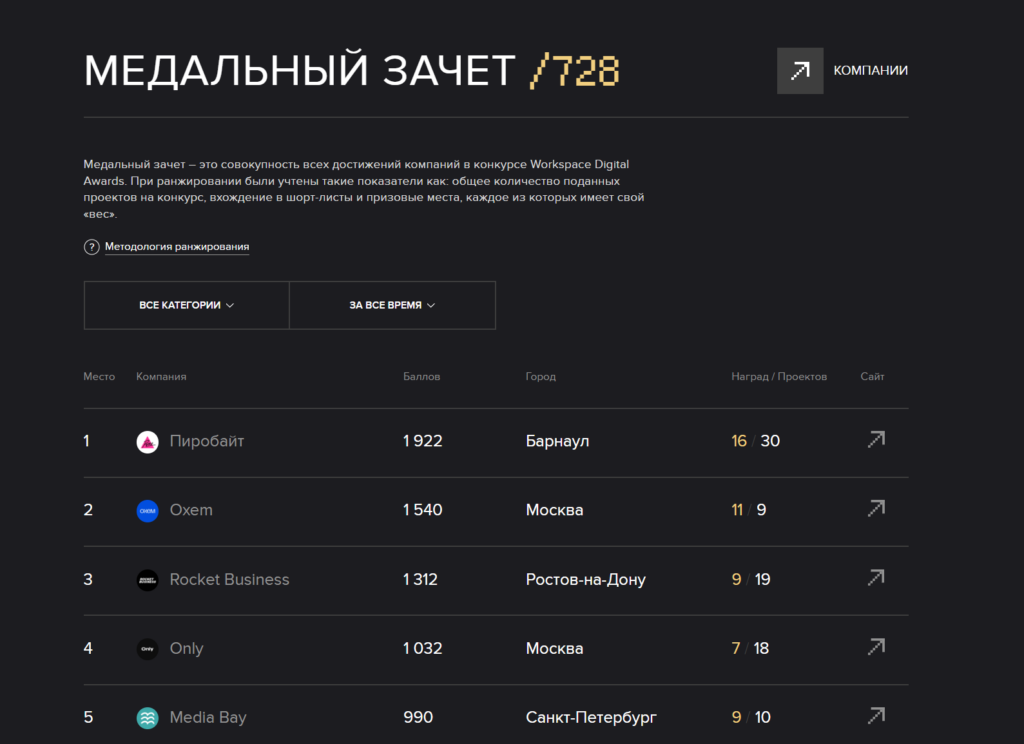The height and width of the screenshot is (744, 1024).
Task: Click the city Ростов-на-Дону
Action: [x=586, y=580]
